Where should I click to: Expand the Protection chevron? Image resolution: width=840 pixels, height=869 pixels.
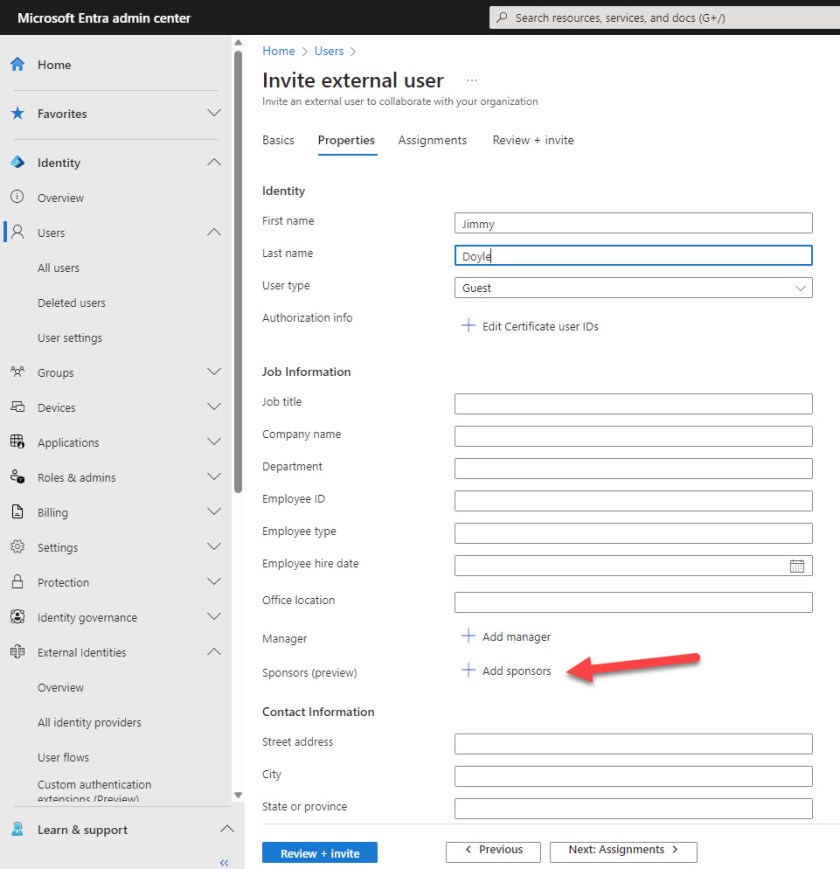[x=214, y=581]
